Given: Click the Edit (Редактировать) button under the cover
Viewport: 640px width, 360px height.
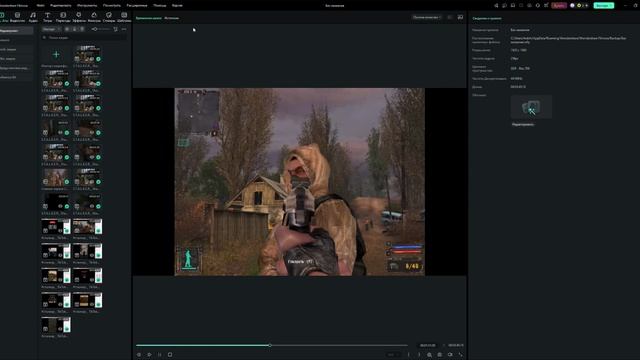Looking at the screenshot, I should tap(523, 124).
